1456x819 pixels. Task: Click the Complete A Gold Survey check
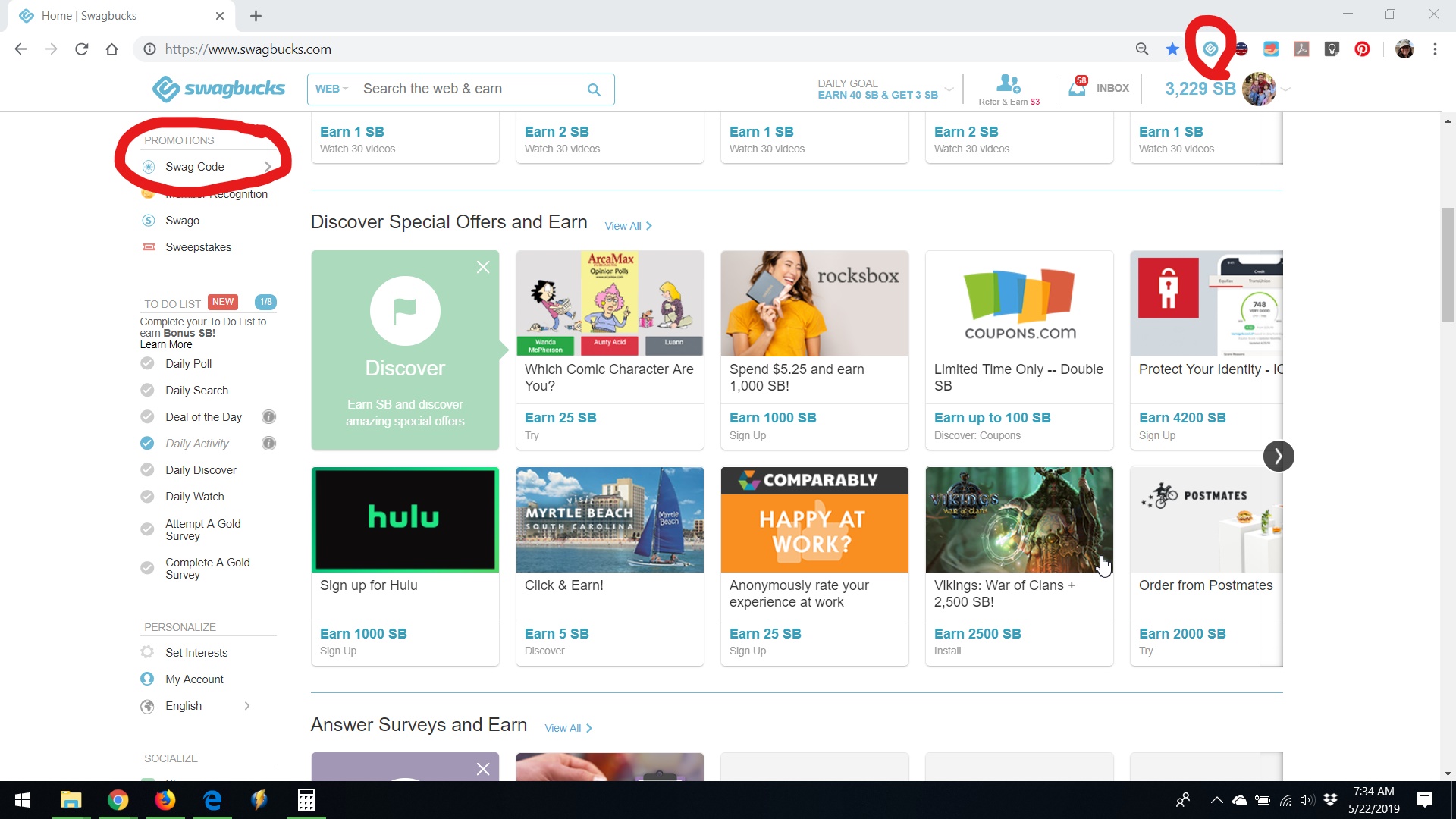pos(147,568)
